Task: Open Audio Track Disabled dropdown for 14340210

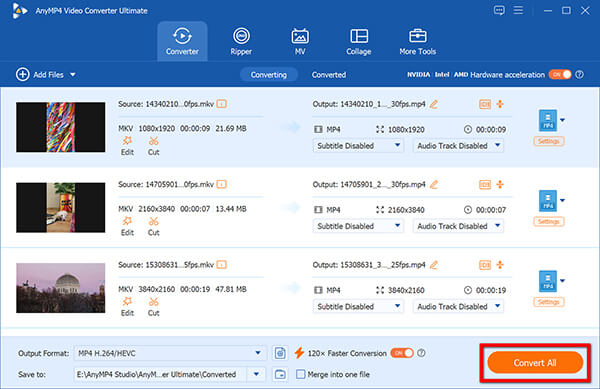Action: (x=458, y=146)
